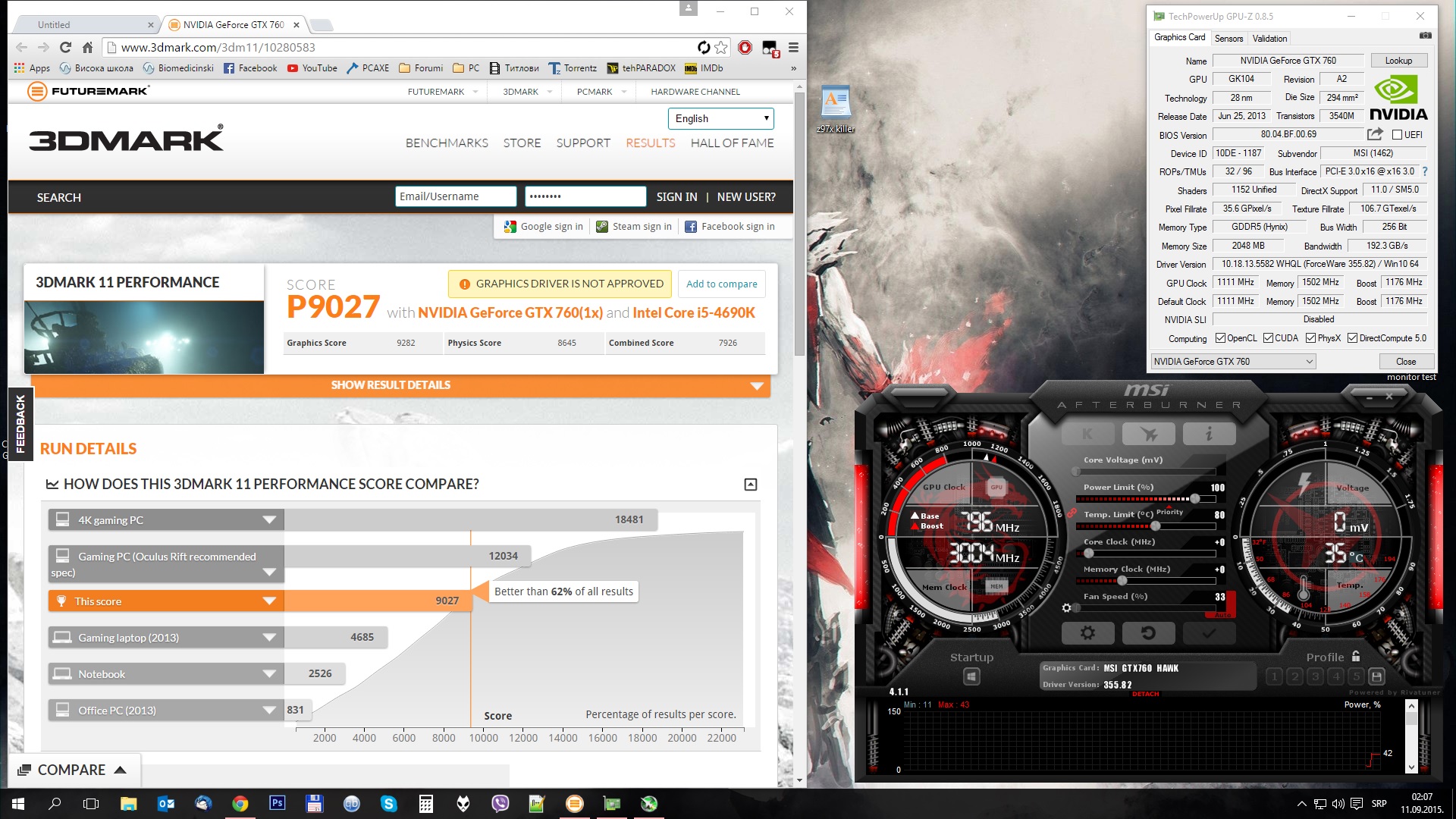Click Afterburner reset to defaults button
This screenshot has height=819, width=1456.
(1148, 632)
